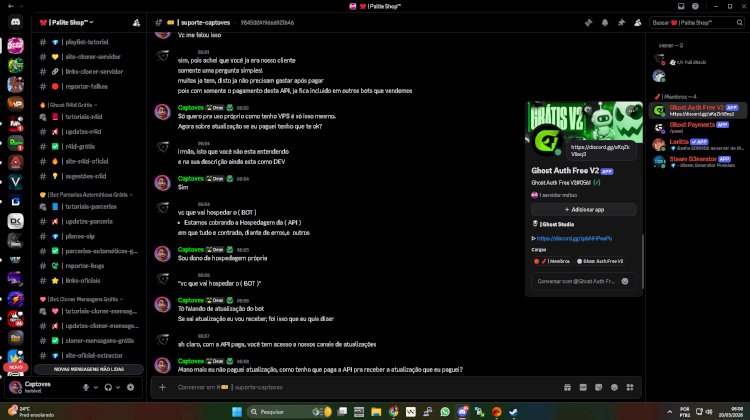Image resolution: width=750 pixels, height=420 pixels.
Task: Open Palite Shop server dropdown menu
Action: pos(66,22)
